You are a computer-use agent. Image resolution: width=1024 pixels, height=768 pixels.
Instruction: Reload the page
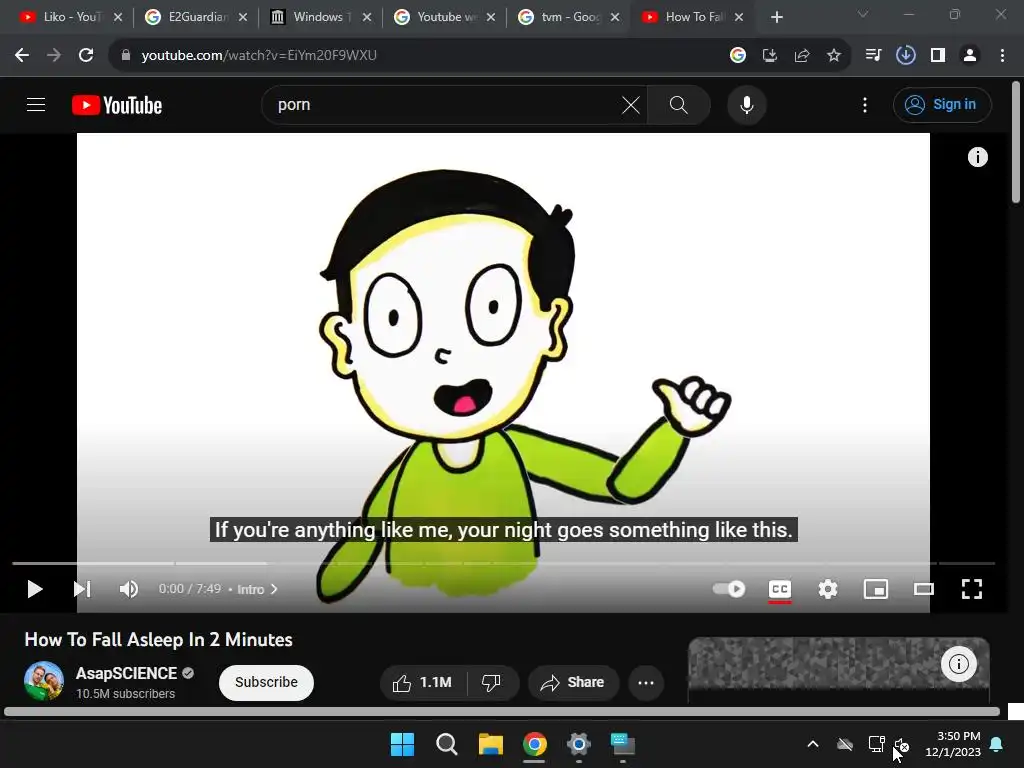point(86,56)
